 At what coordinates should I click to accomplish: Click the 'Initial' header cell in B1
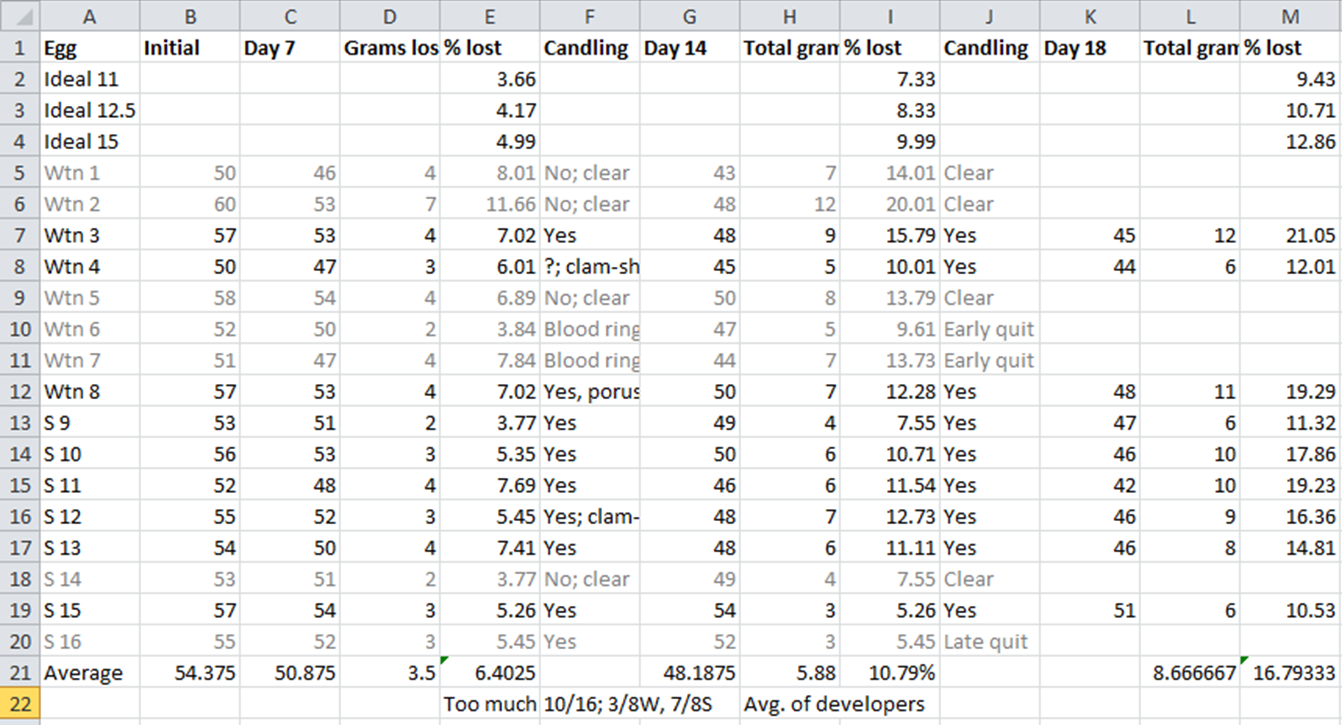click(190, 48)
